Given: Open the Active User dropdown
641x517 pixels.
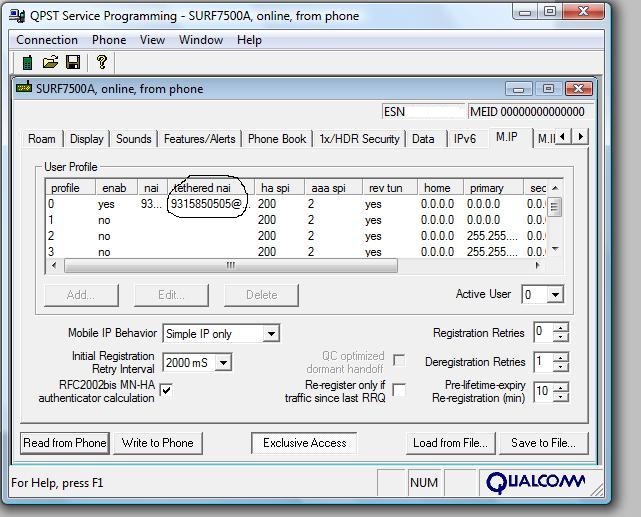Looking at the screenshot, I should pyautogui.click(x=555, y=295).
